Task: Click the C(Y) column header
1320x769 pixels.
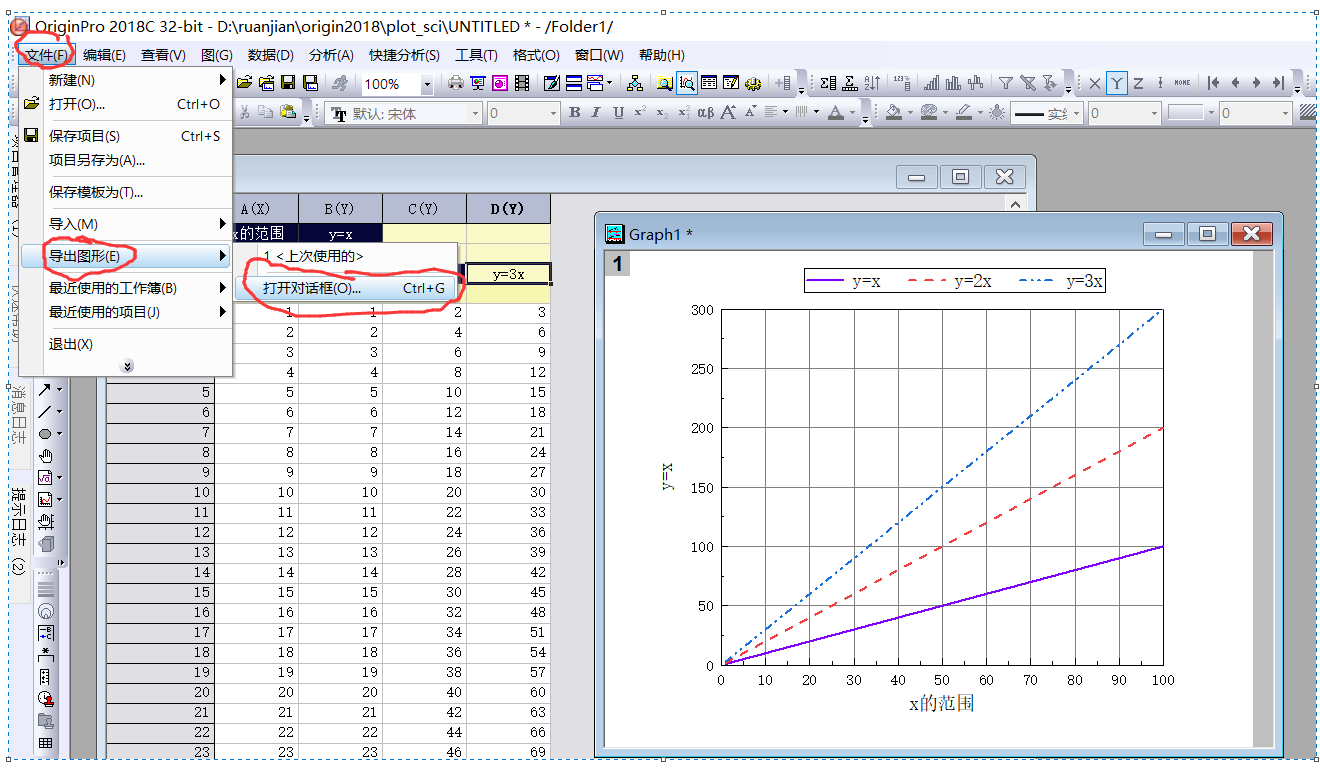Action: coord(424,209)
